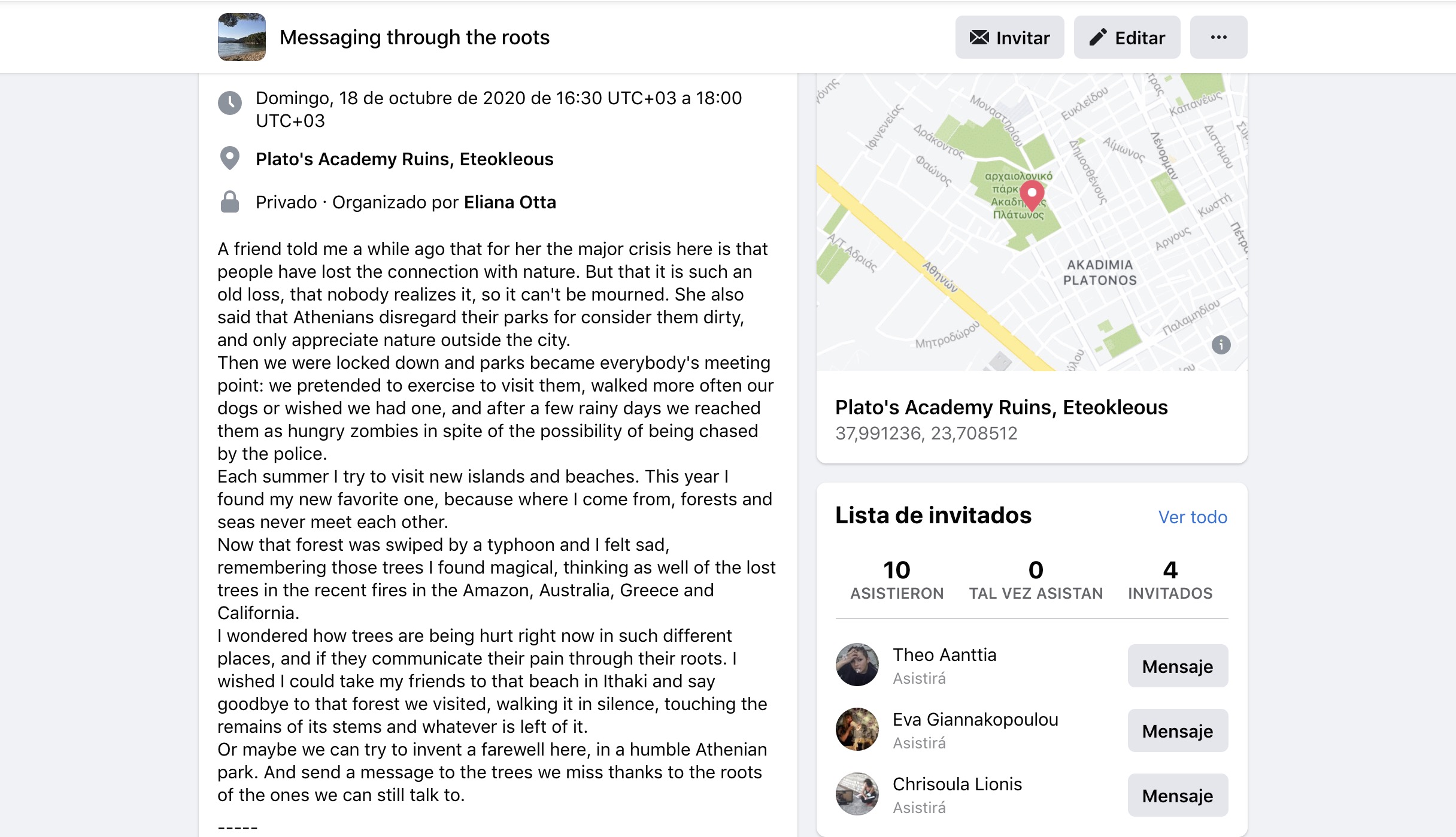The image size is (1456, 837).
Task: Click the map info icon
Action: [x=1221, y=345]
